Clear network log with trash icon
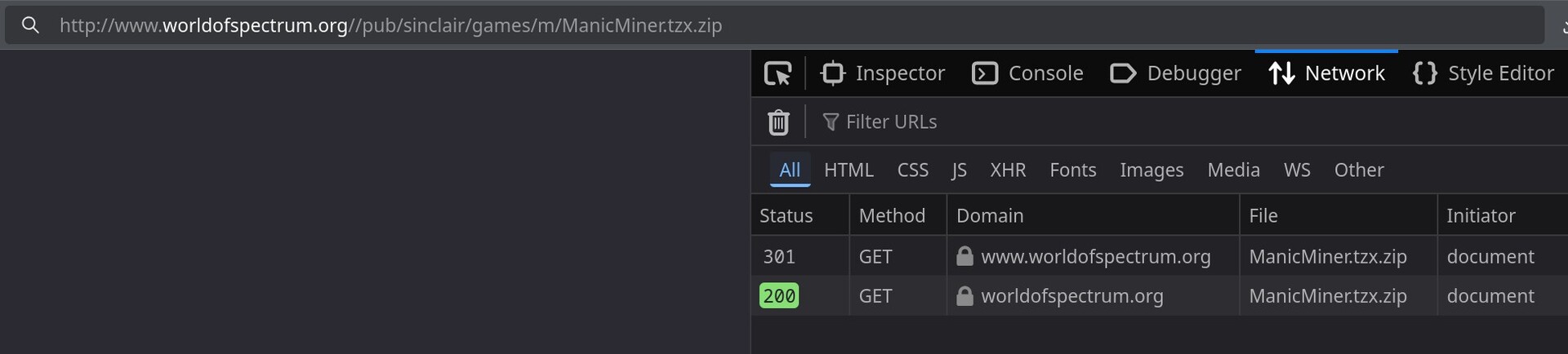Screen dimensions: 1568x354 click(778, 122)
